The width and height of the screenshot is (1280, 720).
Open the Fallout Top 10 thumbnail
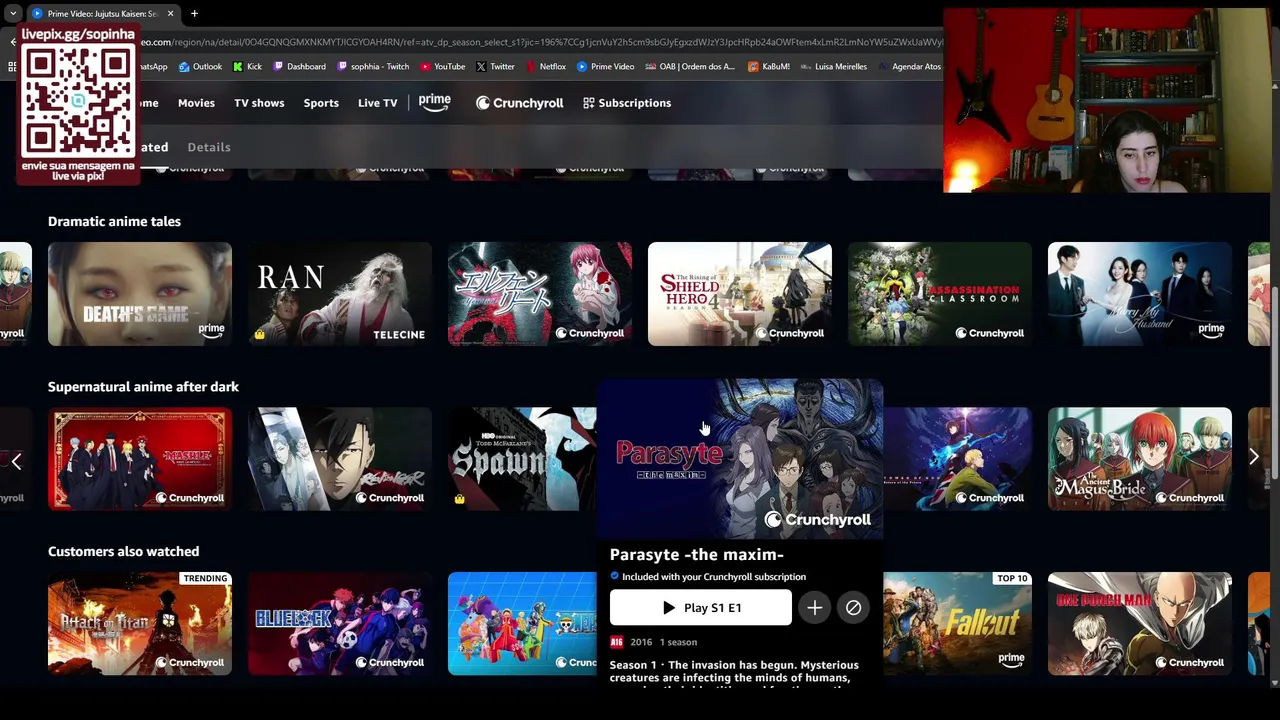pyautogui.click(x=958, y=624)
